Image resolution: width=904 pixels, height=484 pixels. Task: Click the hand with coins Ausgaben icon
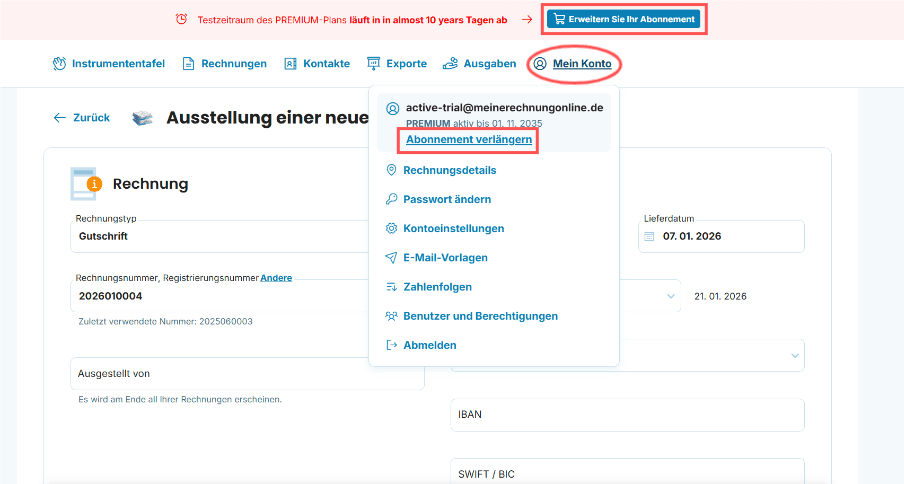[450, 63]
